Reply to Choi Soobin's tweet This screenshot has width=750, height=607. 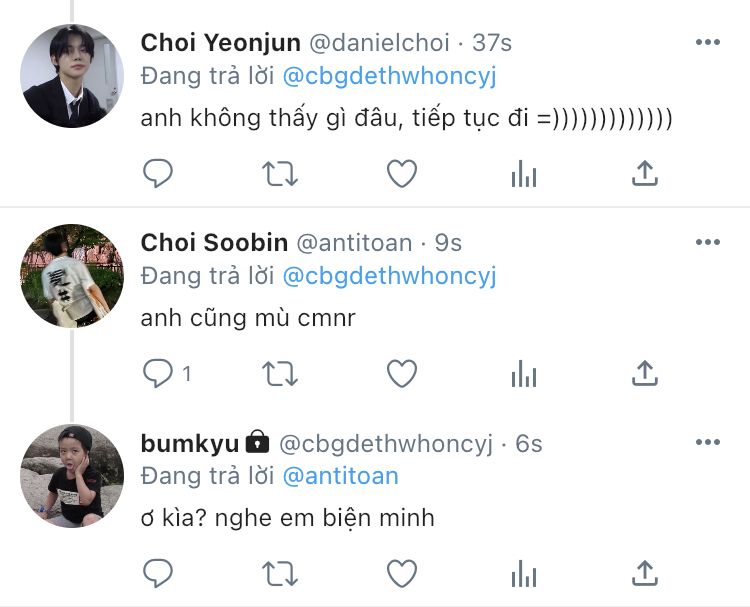158,373
